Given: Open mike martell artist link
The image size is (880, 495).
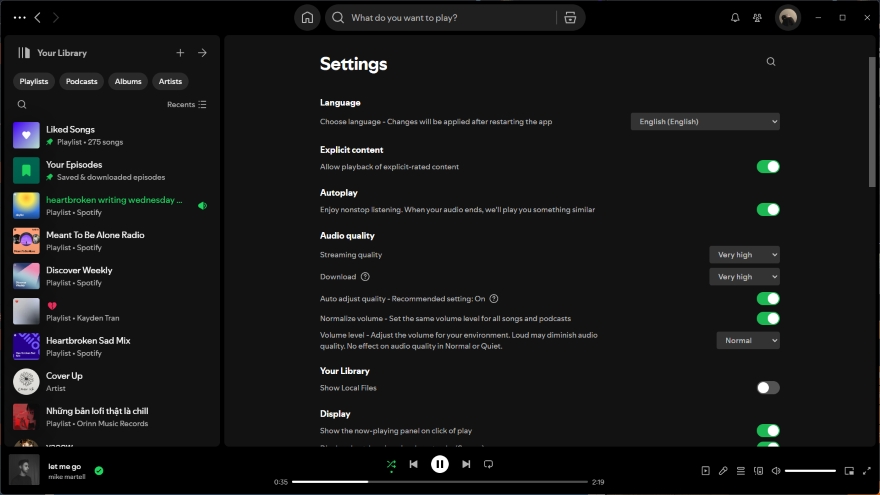Looking at the screenshot, I should point(67,476).
